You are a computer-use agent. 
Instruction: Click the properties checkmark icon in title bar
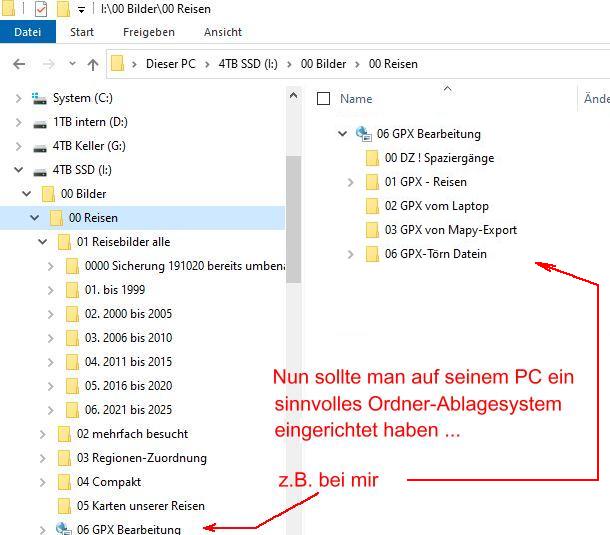[x=41, y=9]
